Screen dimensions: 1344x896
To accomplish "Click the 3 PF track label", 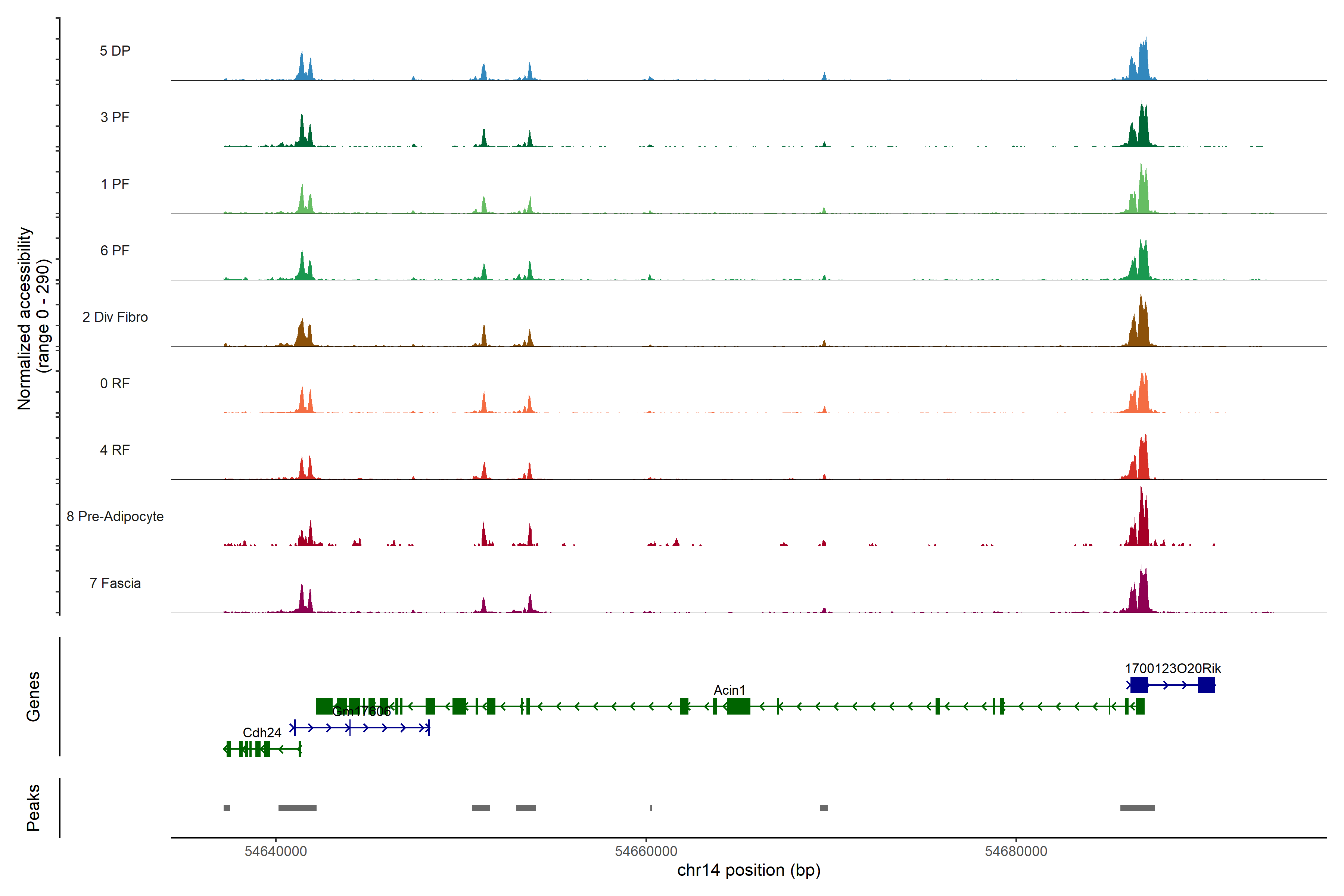I will click(115, 117).
